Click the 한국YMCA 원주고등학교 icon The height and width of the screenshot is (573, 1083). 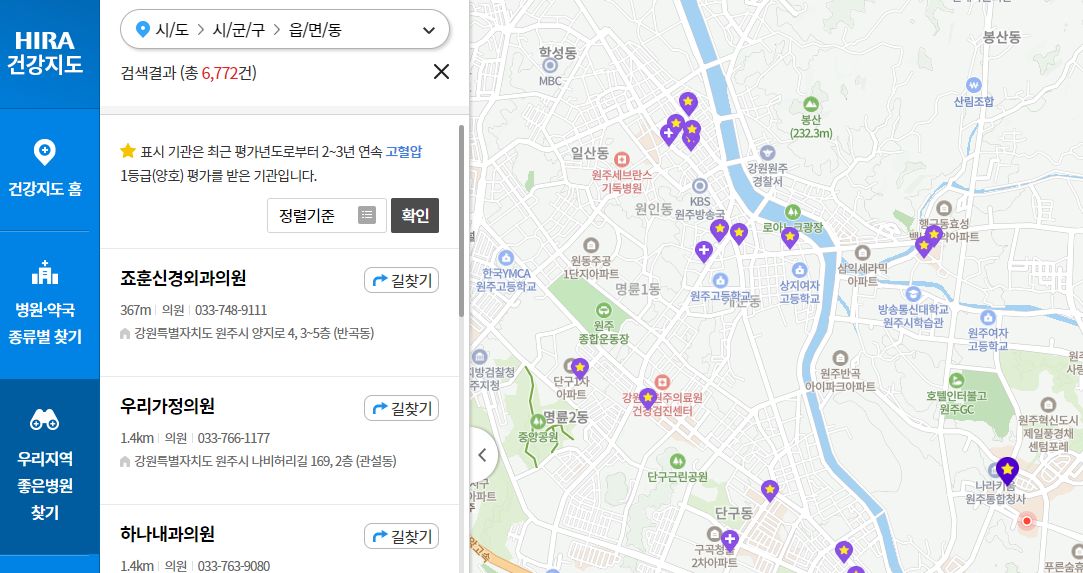coord(506,258)
